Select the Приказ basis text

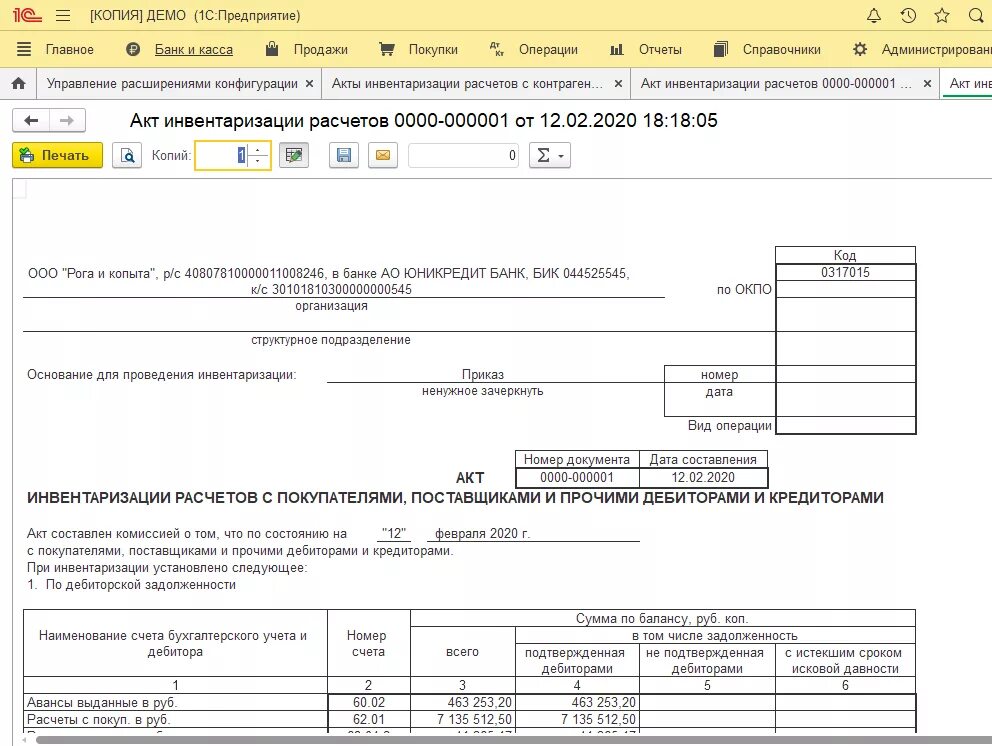click(x=483, y=374)
